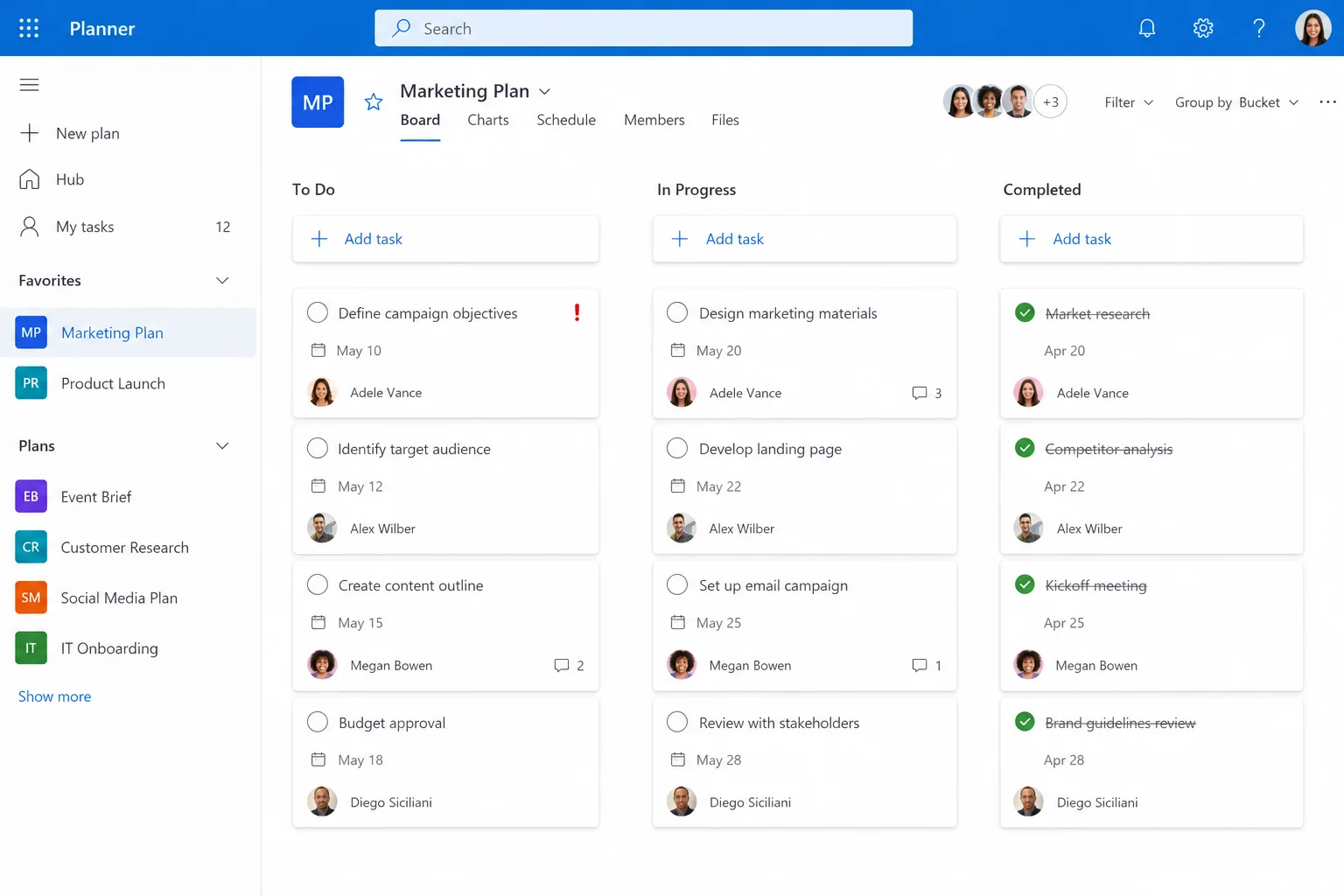Switch to the Members tab

(654, 120)
